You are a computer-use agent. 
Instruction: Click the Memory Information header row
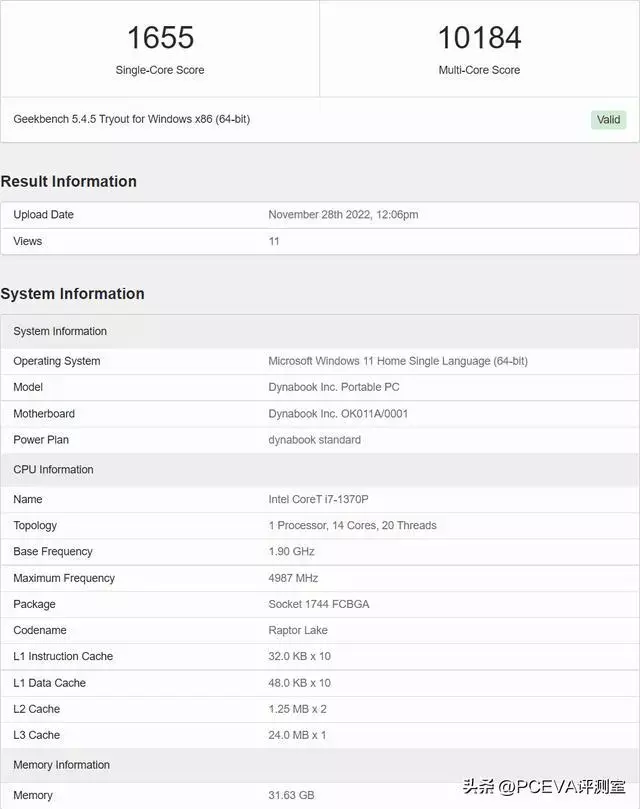319,765
